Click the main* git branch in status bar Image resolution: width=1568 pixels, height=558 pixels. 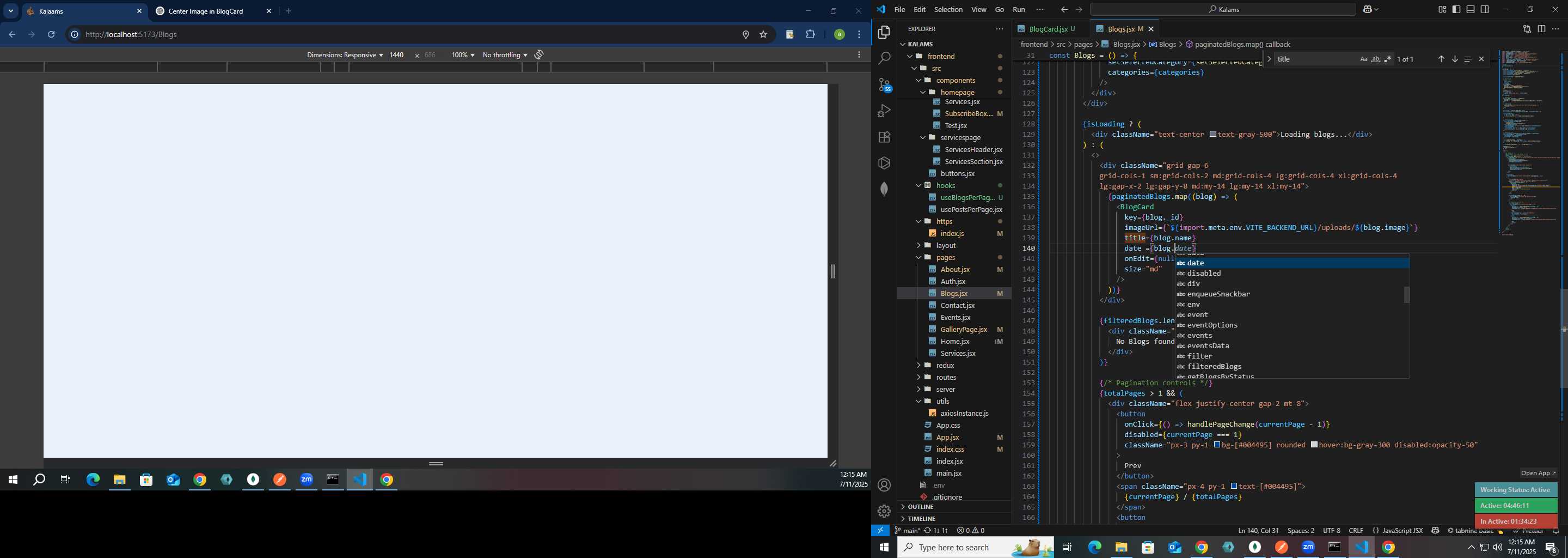click(907, 531)
